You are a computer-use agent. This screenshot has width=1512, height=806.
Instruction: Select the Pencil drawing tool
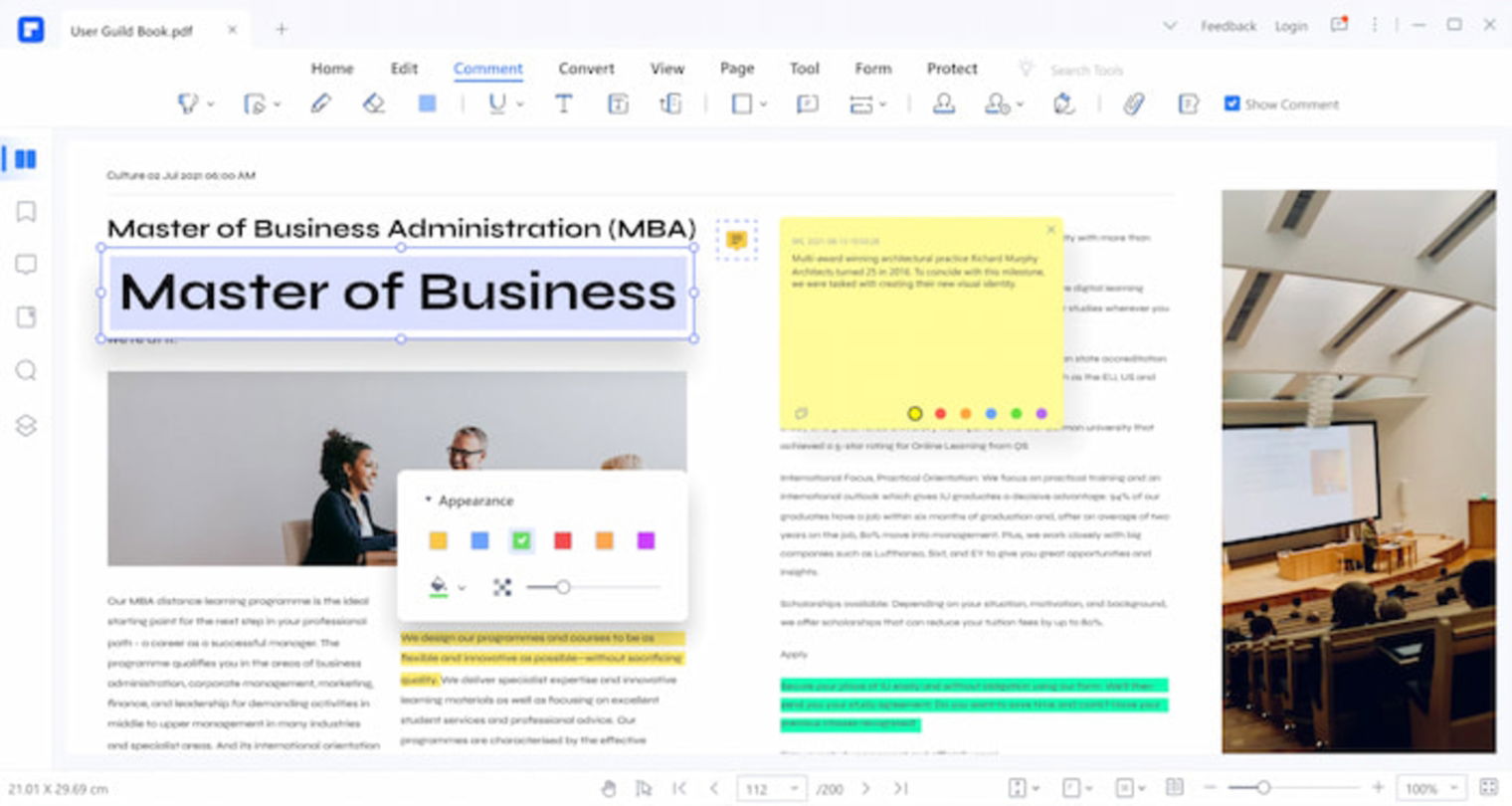pos(321,103)
